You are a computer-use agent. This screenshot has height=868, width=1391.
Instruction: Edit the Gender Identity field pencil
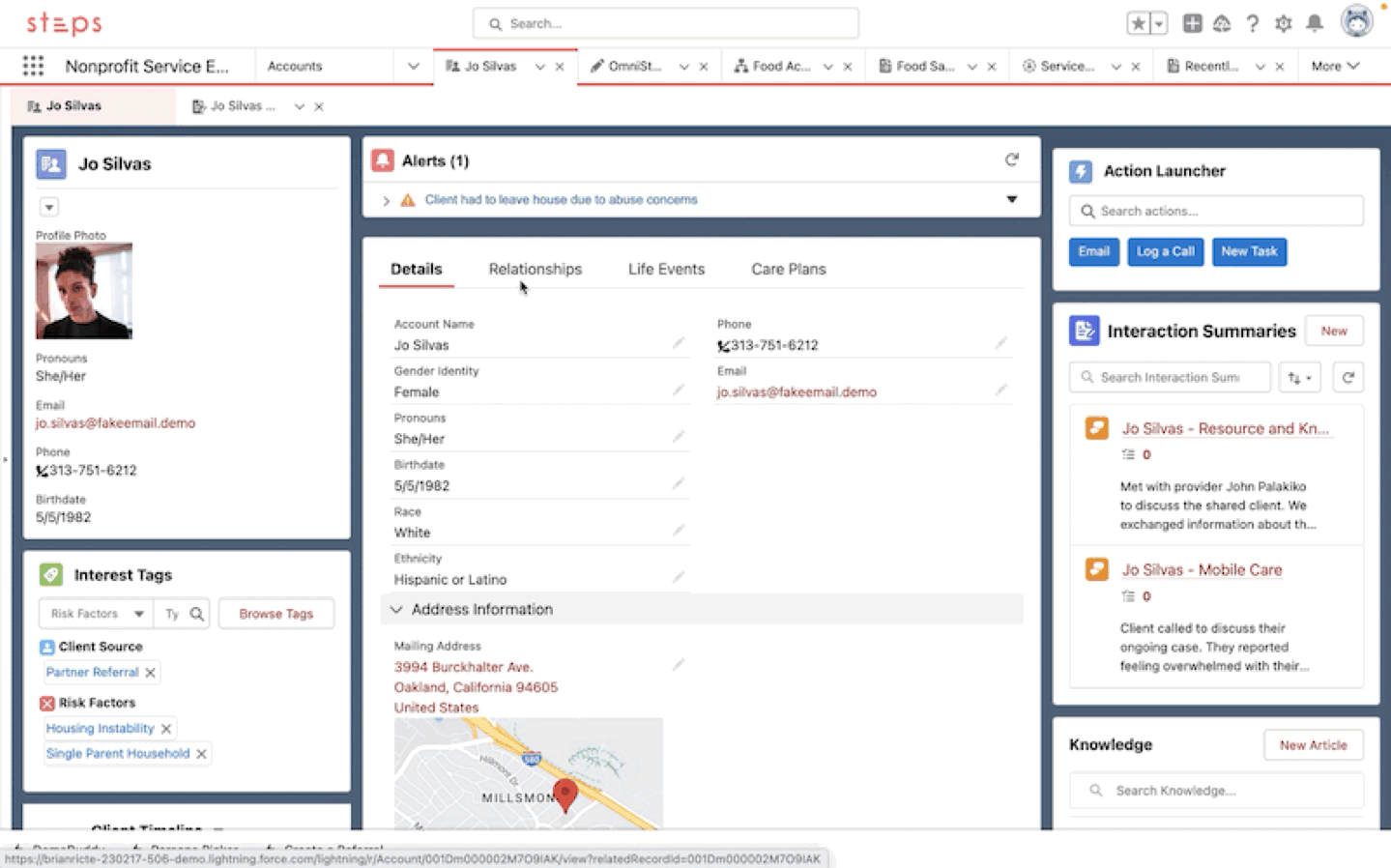679,390
